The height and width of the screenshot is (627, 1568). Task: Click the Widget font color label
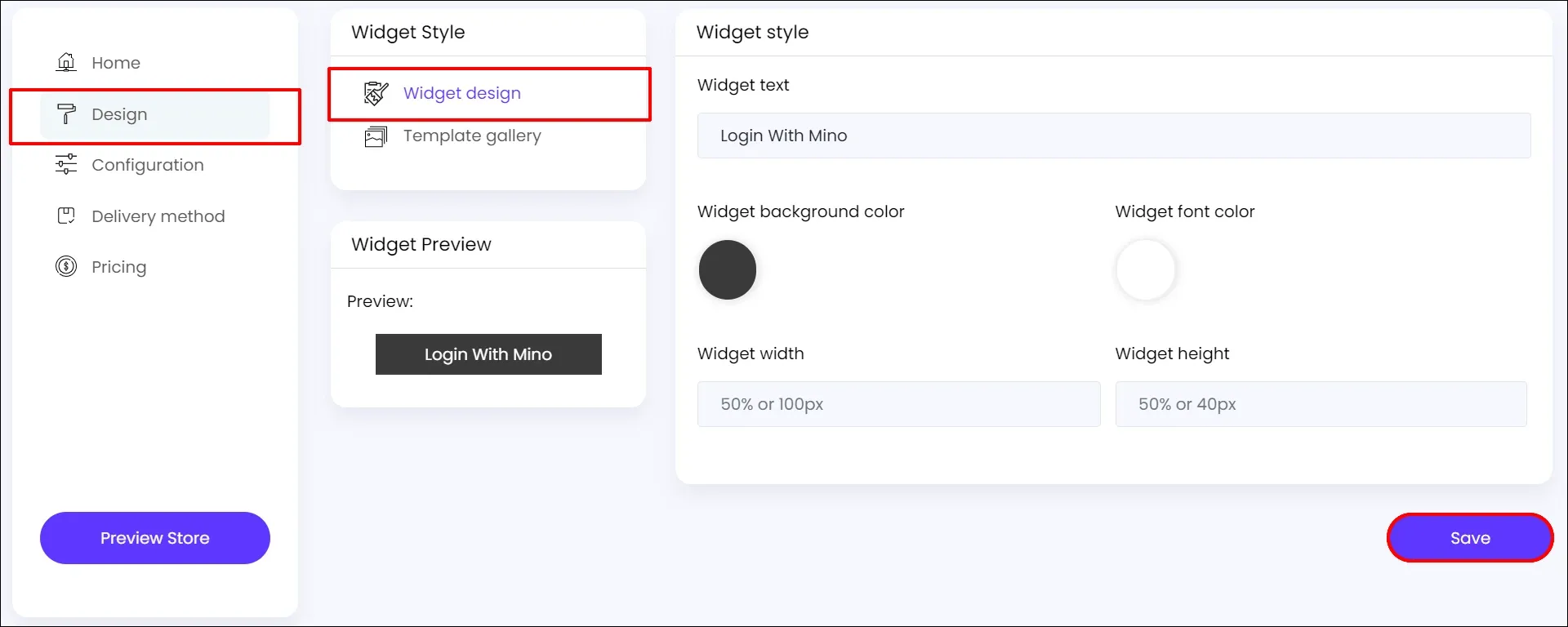pyautogui.click(x=1185, y=211)
